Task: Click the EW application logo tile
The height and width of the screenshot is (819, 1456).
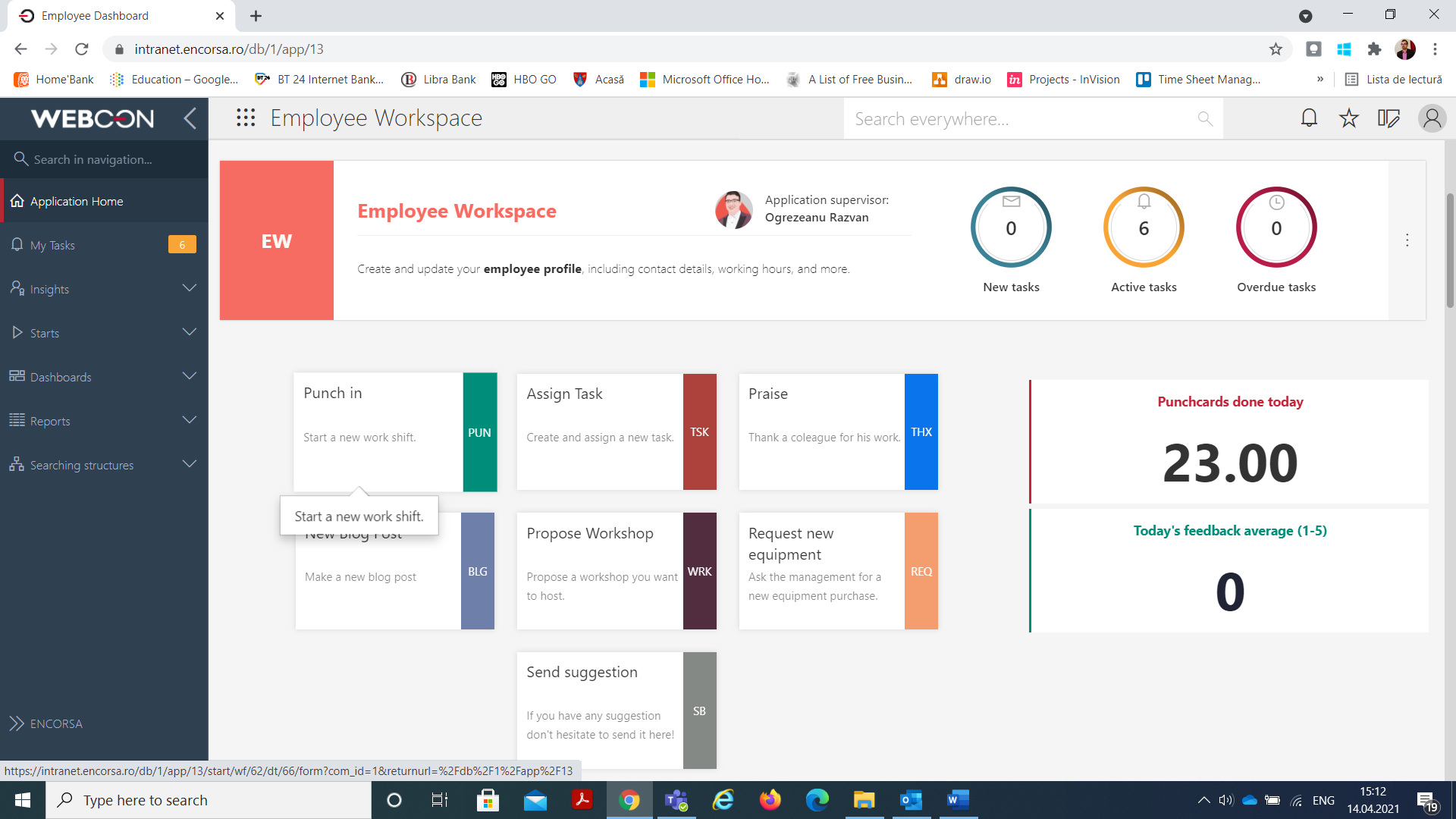Action: [x=277, y=240]
